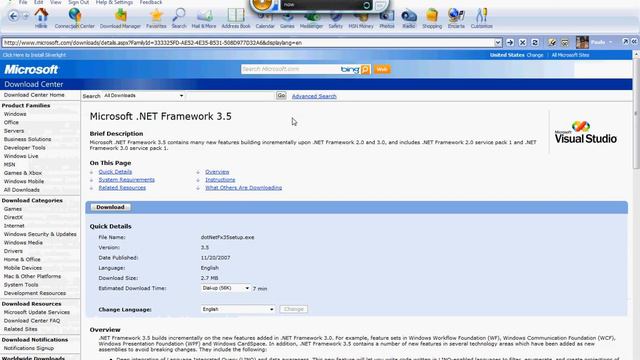Click the Visual Studio logo
The width and height of the screenshot is (640, 360).
[x=585, y=132]
